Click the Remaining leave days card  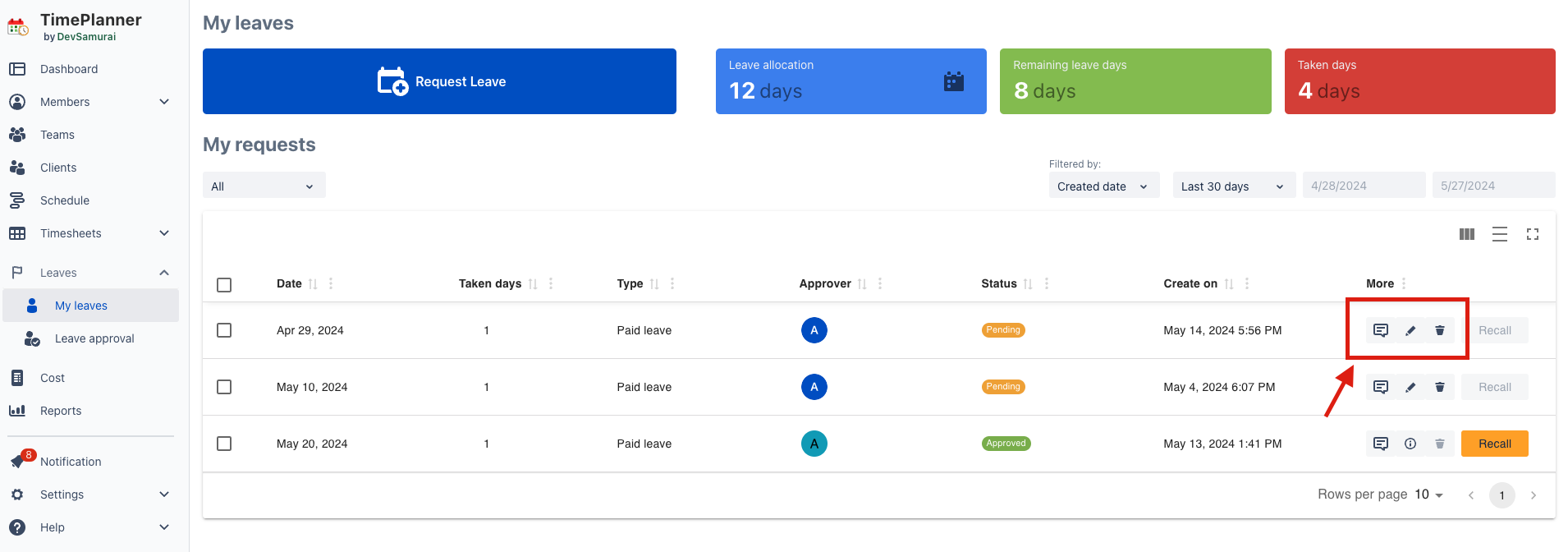1135,81
